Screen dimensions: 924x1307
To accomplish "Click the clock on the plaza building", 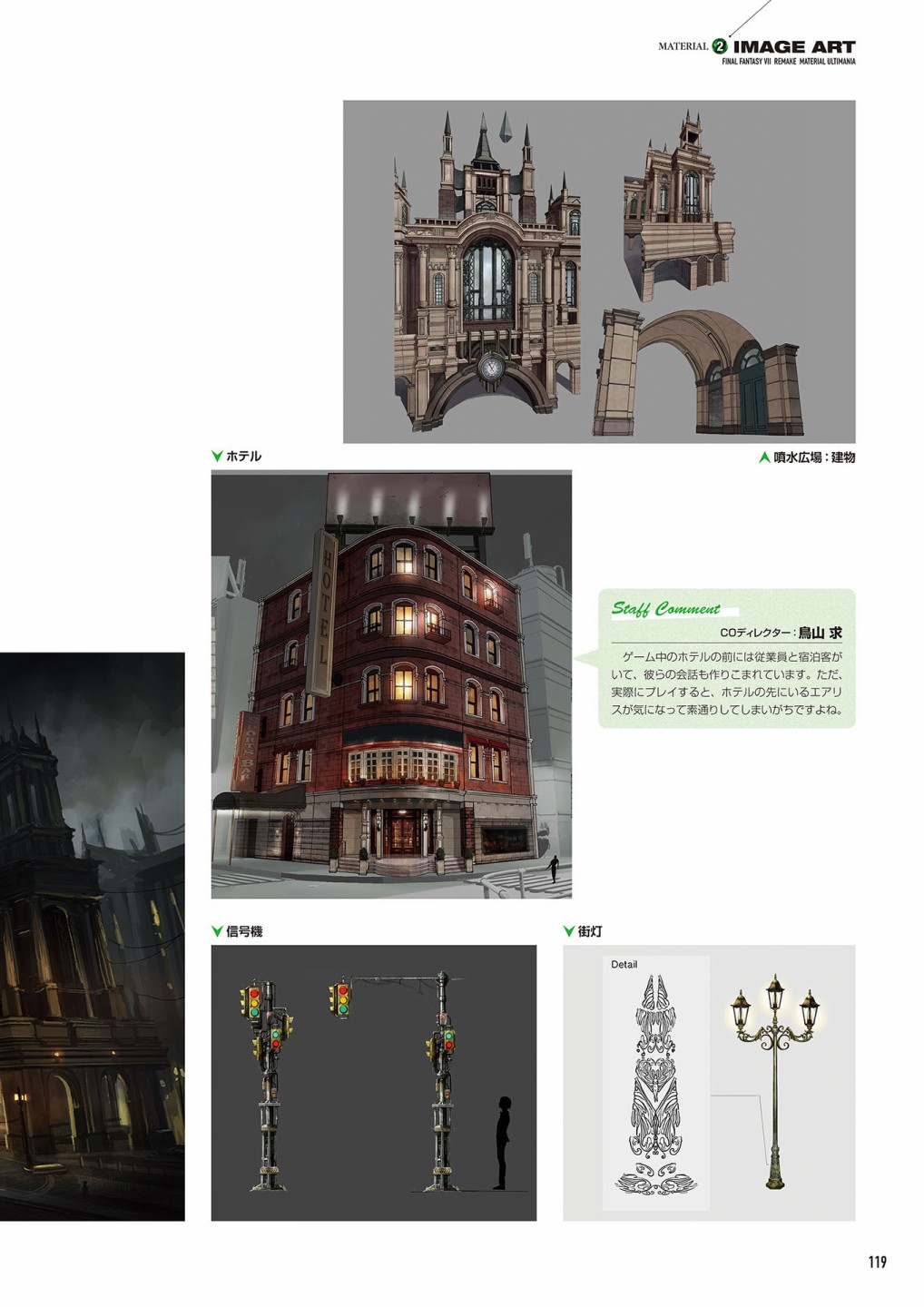I will click(x=491, y=368).
